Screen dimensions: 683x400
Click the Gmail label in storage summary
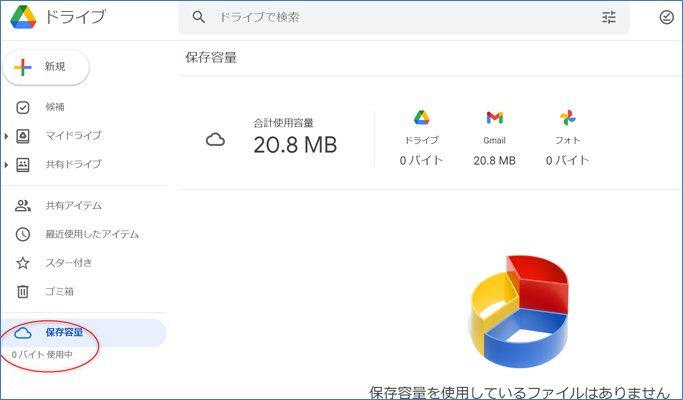pos(494,140)
